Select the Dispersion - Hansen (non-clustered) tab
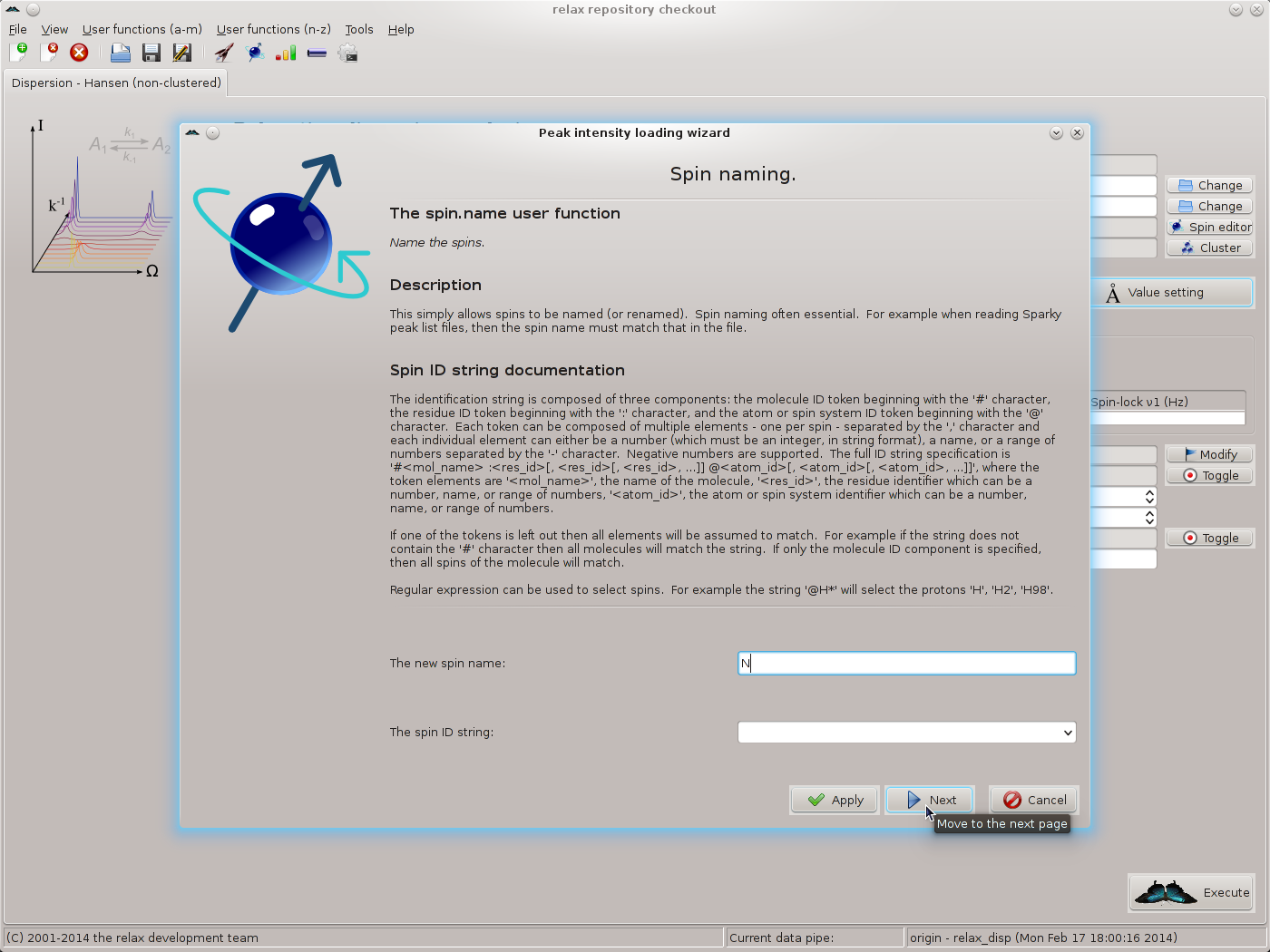This screenshot has height=952, width=1270. (116, 83)
